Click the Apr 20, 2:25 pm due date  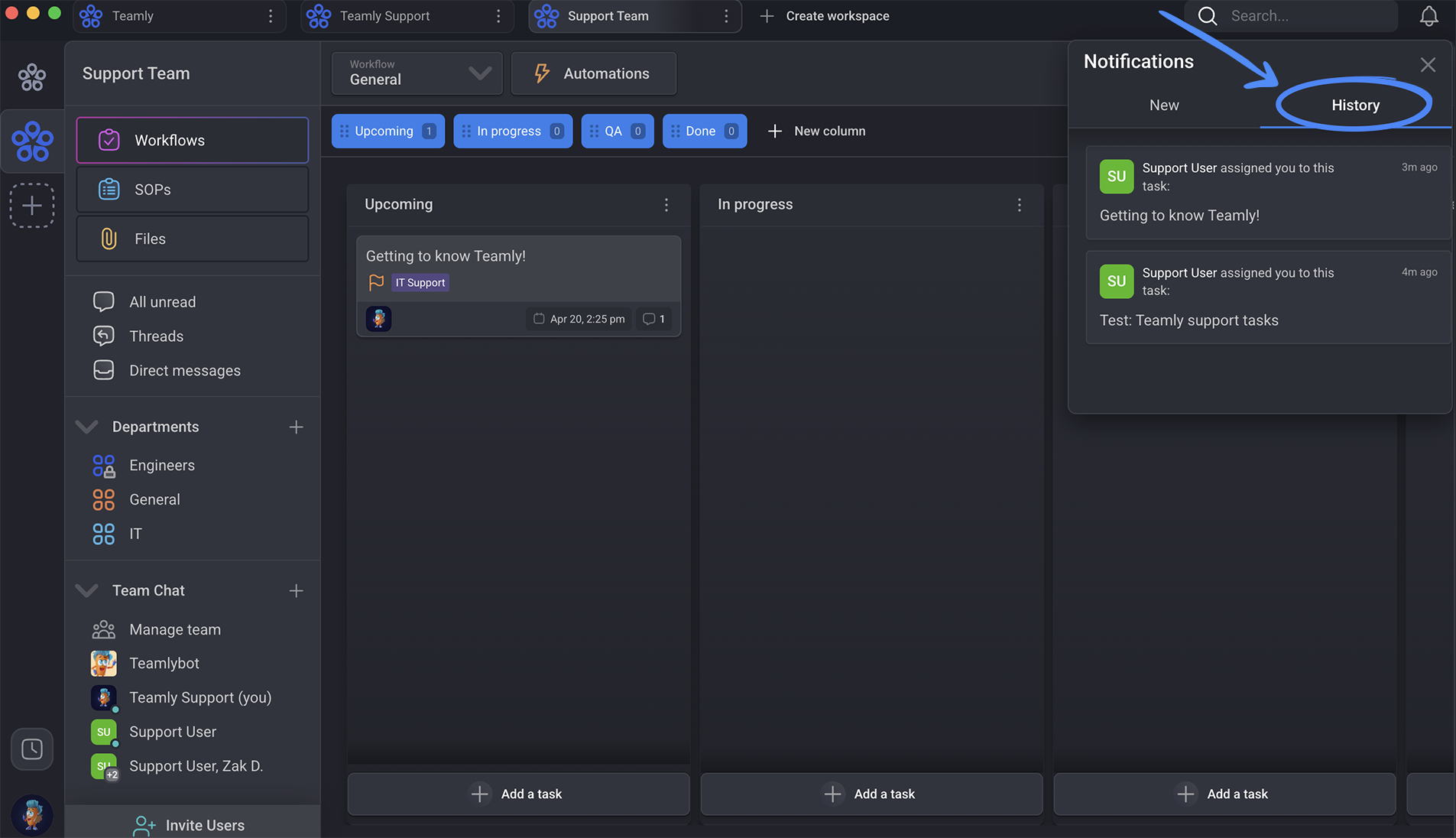[x=579, y=319]
